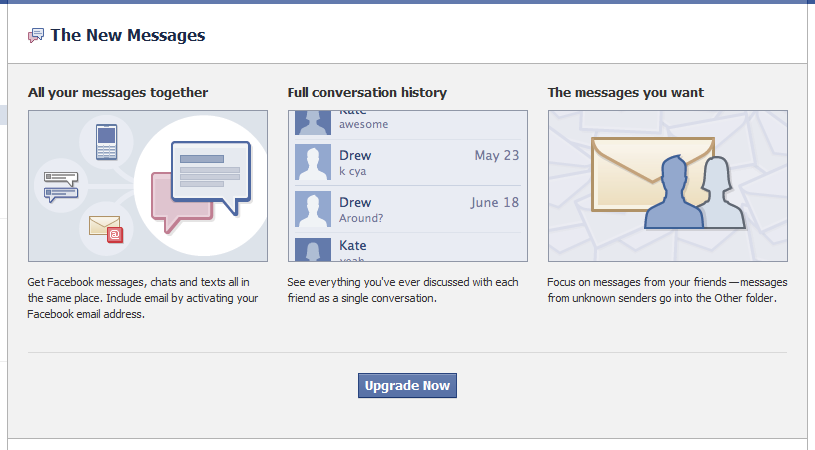Click the 'June 18' date text
The width and height of the screenshot is (815, 450).
pyautogui.click(x=495, y=202)
